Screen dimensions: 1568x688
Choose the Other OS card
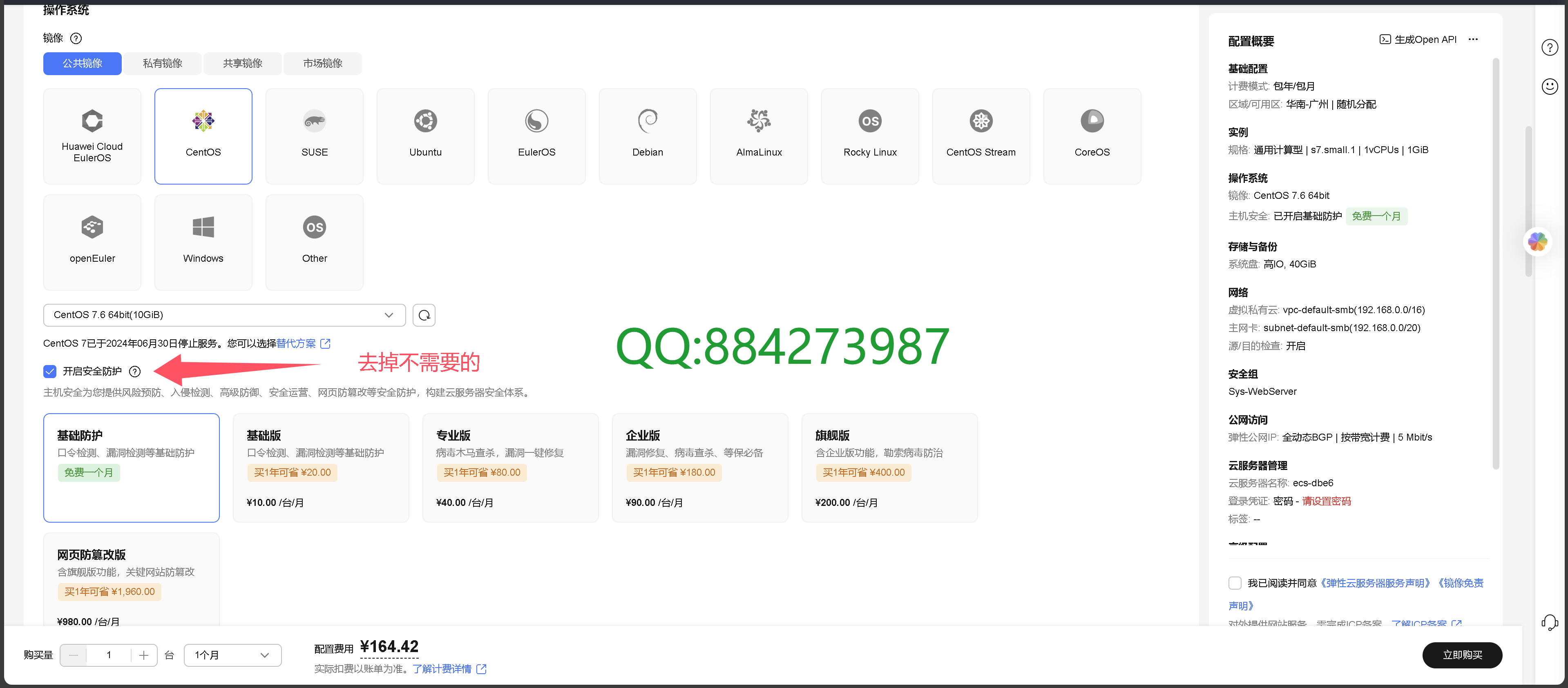click(314, 243)
